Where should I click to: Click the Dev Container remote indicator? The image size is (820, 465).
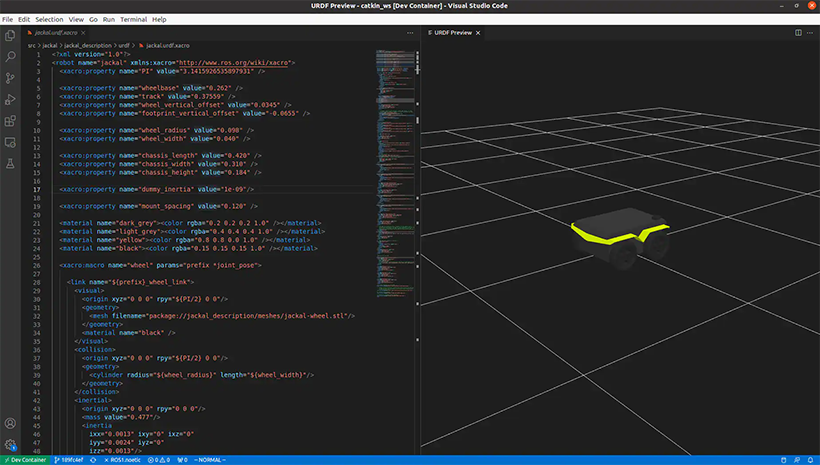25,460
